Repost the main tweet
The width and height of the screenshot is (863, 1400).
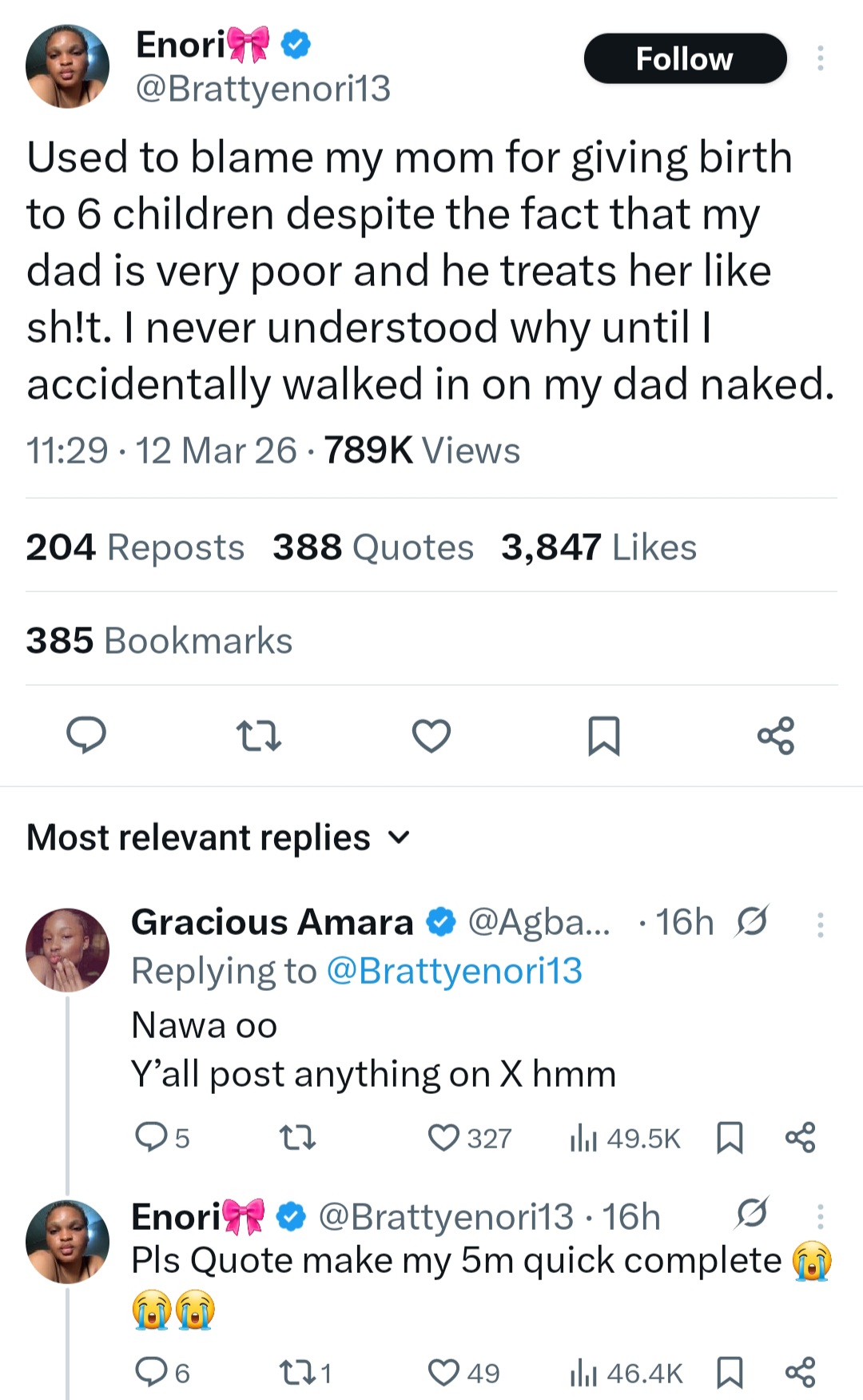[259, 737]
